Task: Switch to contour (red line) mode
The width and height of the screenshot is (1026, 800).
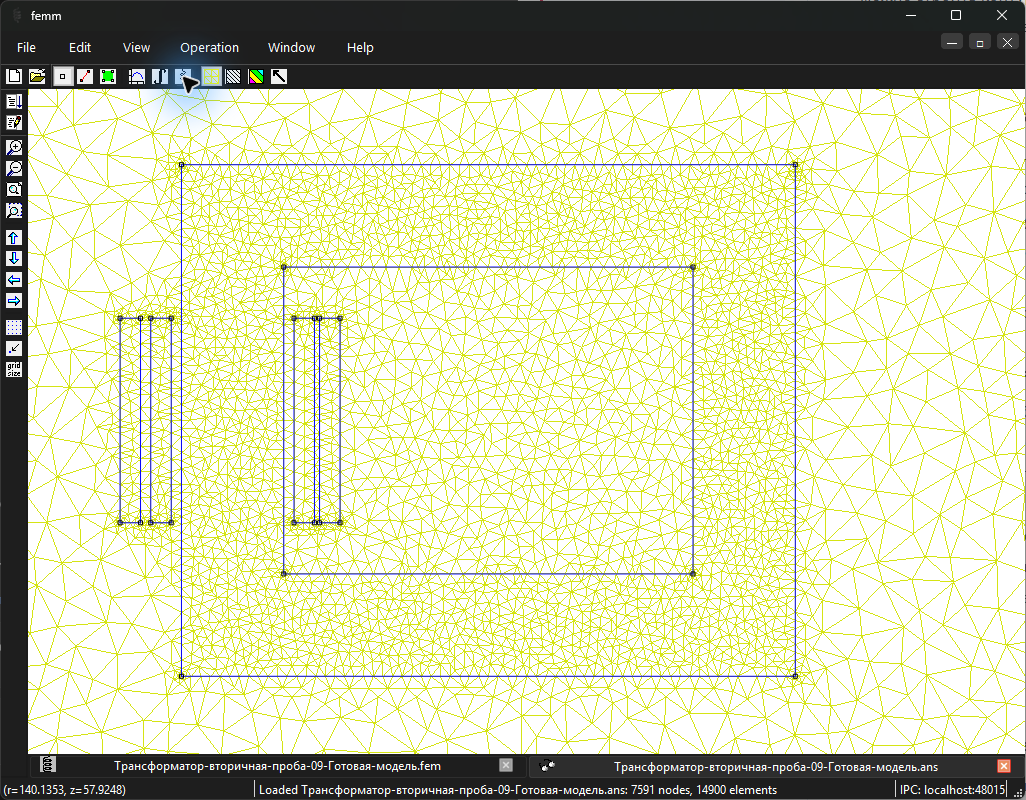Action: click(x=85, y=77)
